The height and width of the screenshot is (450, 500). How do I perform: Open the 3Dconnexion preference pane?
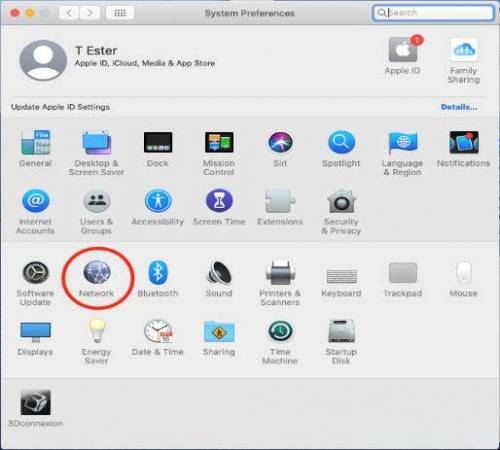pos(35,408)
